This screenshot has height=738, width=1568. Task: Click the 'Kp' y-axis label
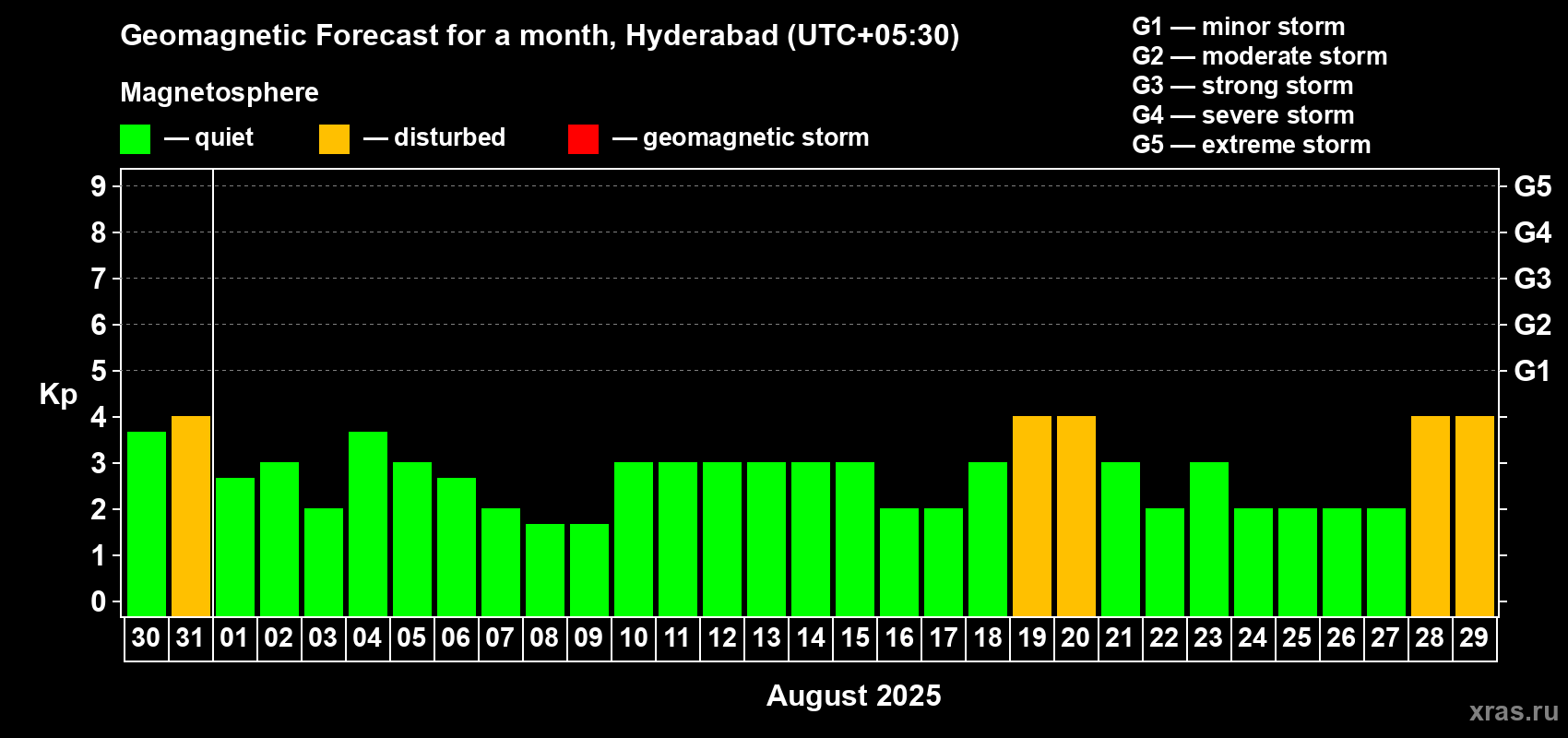tap(58, 395)
